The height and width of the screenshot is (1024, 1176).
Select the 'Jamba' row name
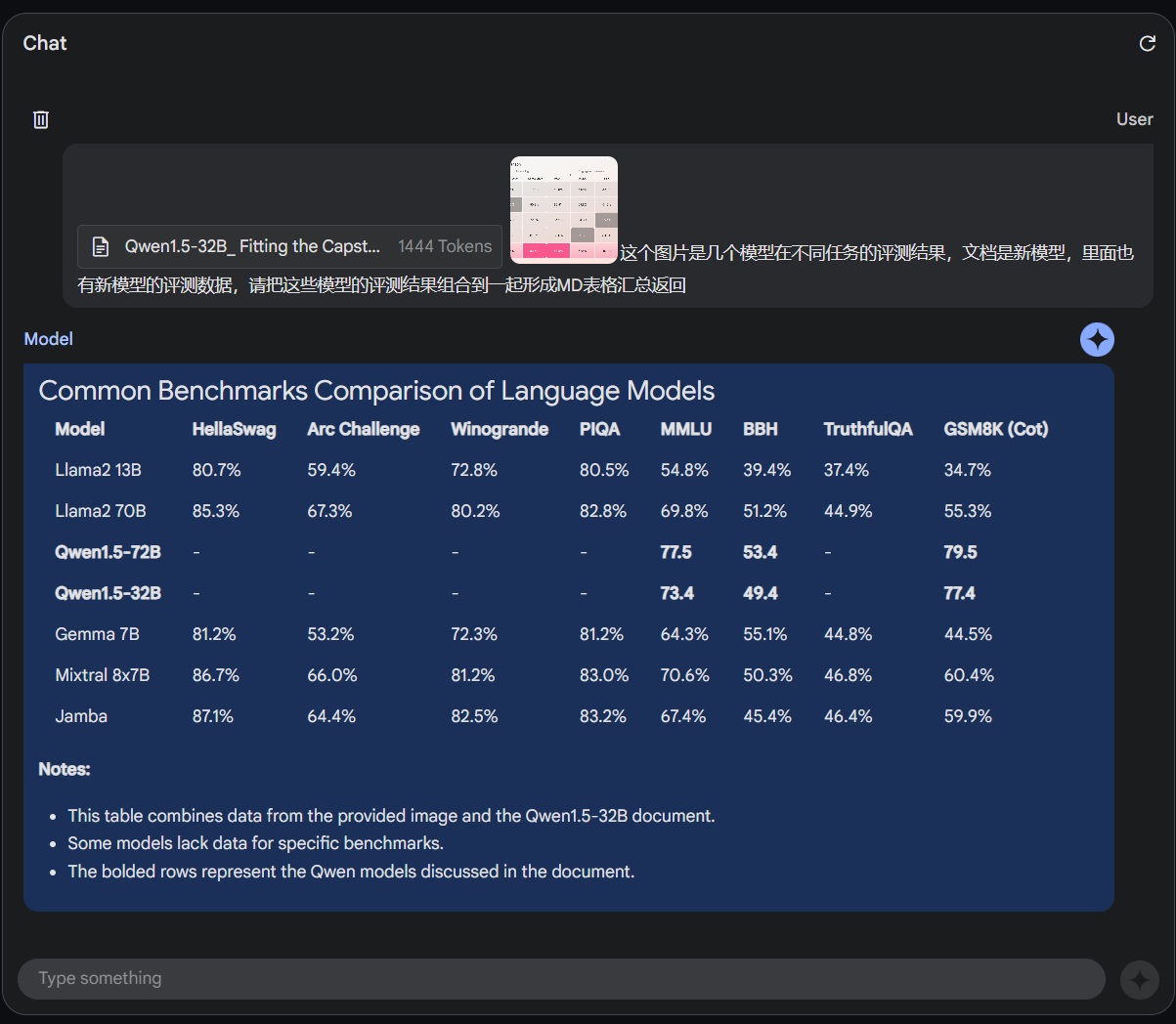(x=81, y=716)
